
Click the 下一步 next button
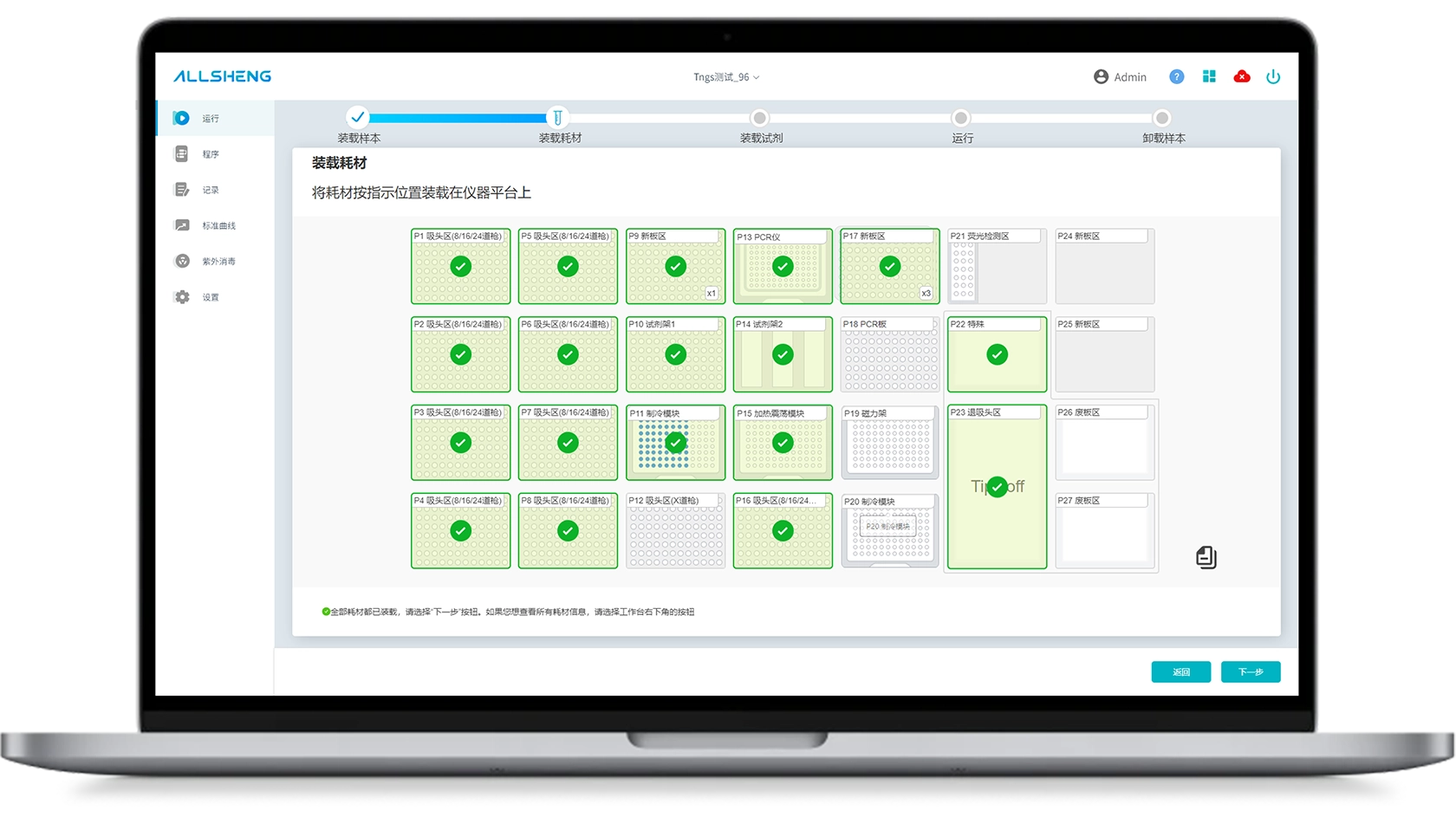tap(1250, 672)
